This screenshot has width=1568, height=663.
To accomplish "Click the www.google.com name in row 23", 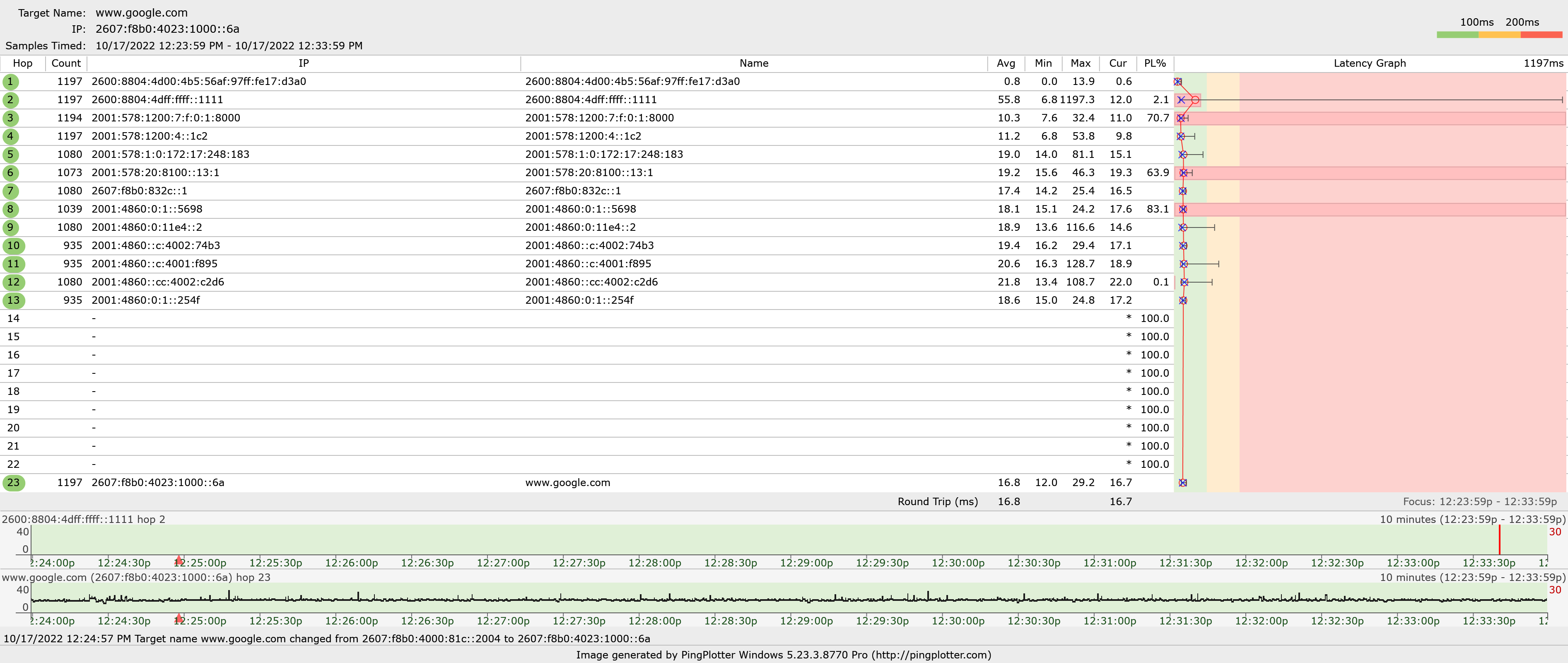I will pos(567,483).
